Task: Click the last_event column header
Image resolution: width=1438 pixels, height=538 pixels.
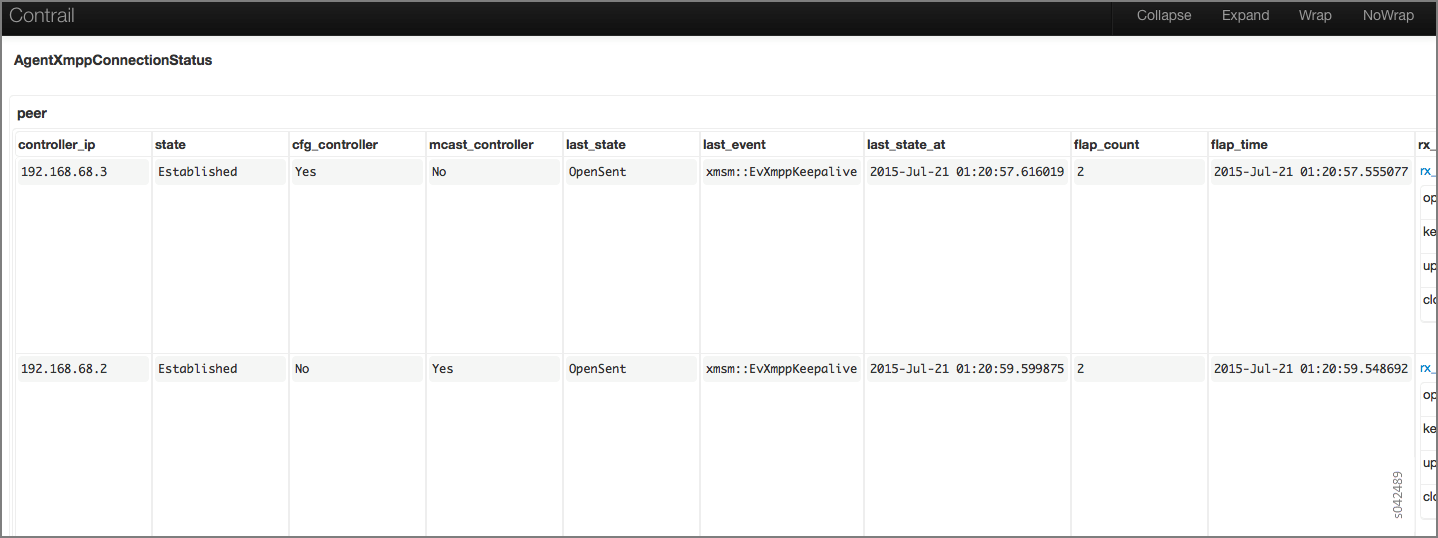Action: pos(734,145)
